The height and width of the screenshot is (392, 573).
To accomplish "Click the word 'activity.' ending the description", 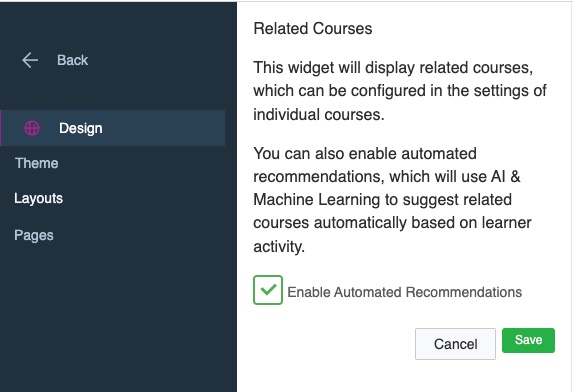I will point(279,247).
